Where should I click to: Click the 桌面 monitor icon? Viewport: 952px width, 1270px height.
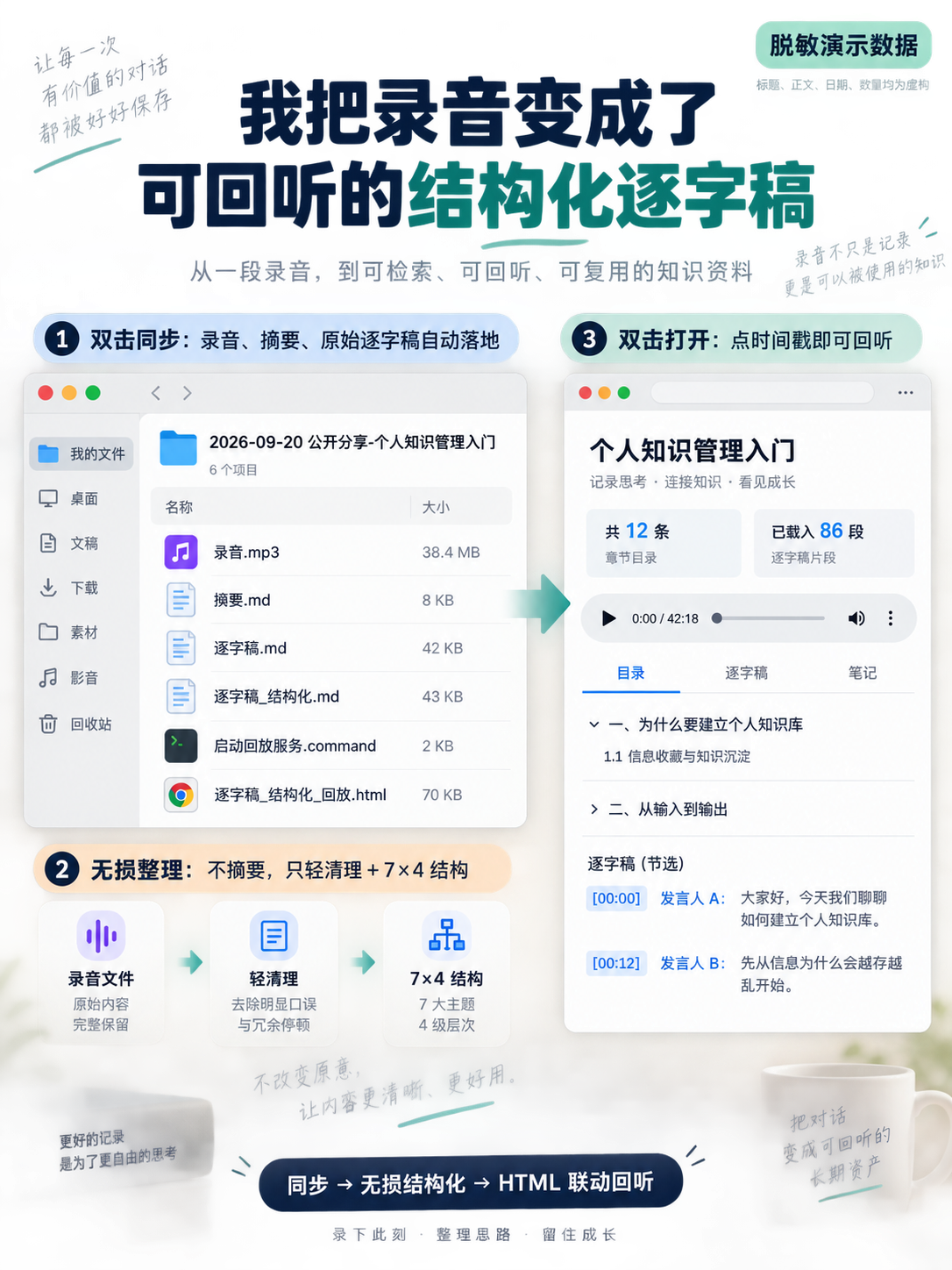pyautogui.click(x=48, y=498)
